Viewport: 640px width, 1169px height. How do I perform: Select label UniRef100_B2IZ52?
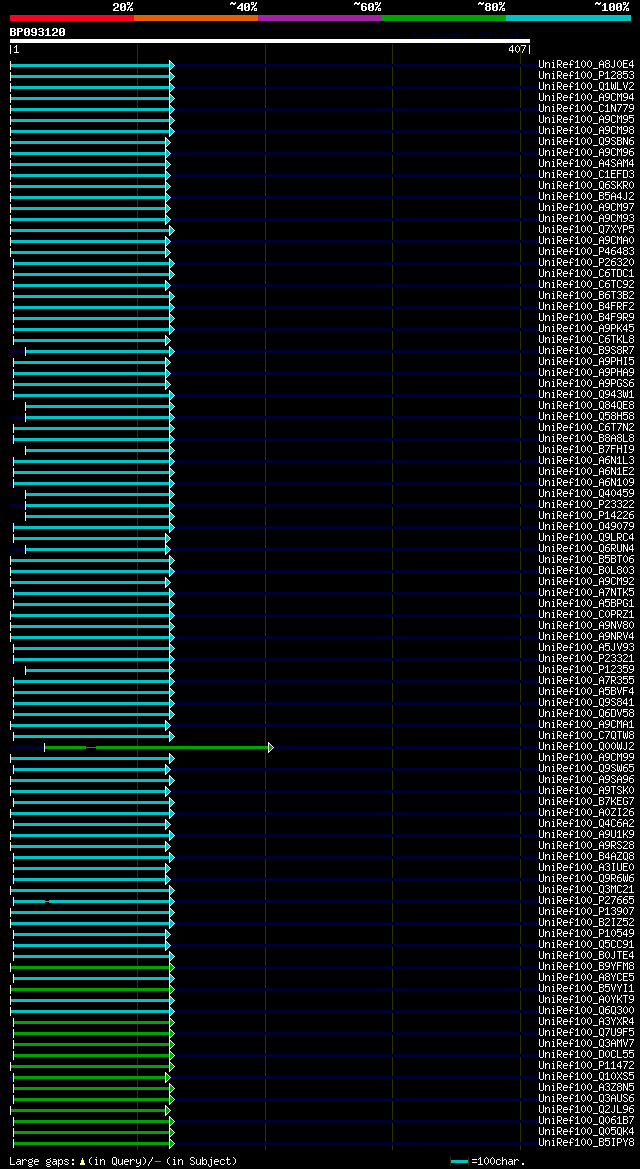tap(586, 922)
